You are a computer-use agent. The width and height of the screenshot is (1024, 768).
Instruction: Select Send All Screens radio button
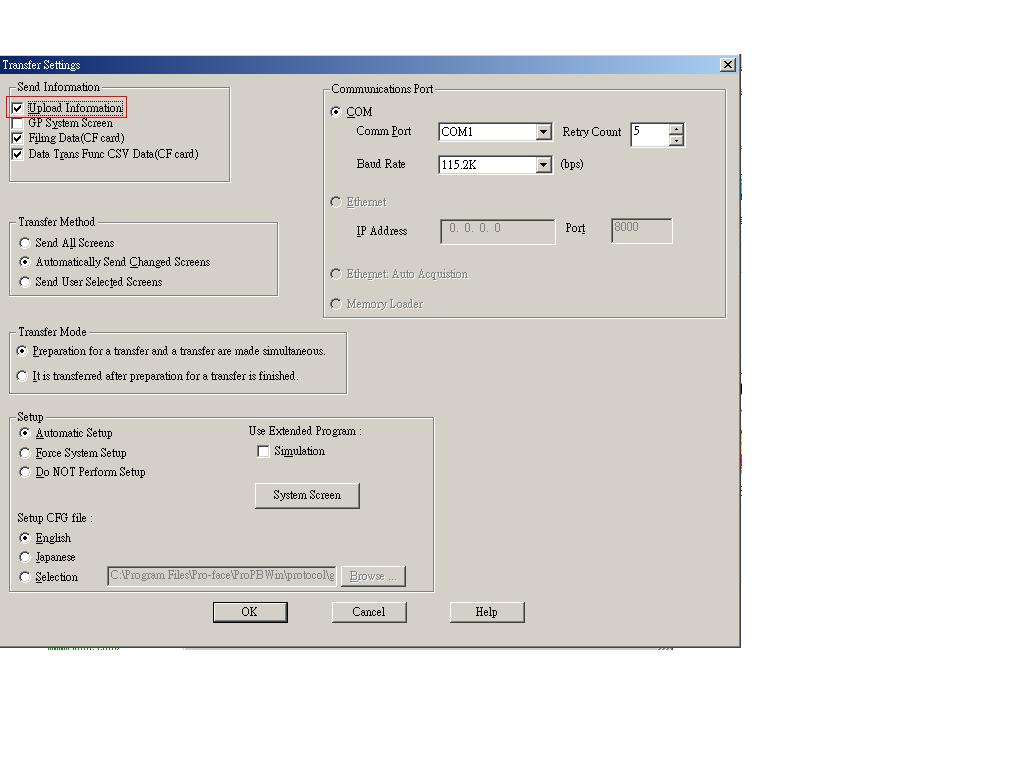(25, 243)
